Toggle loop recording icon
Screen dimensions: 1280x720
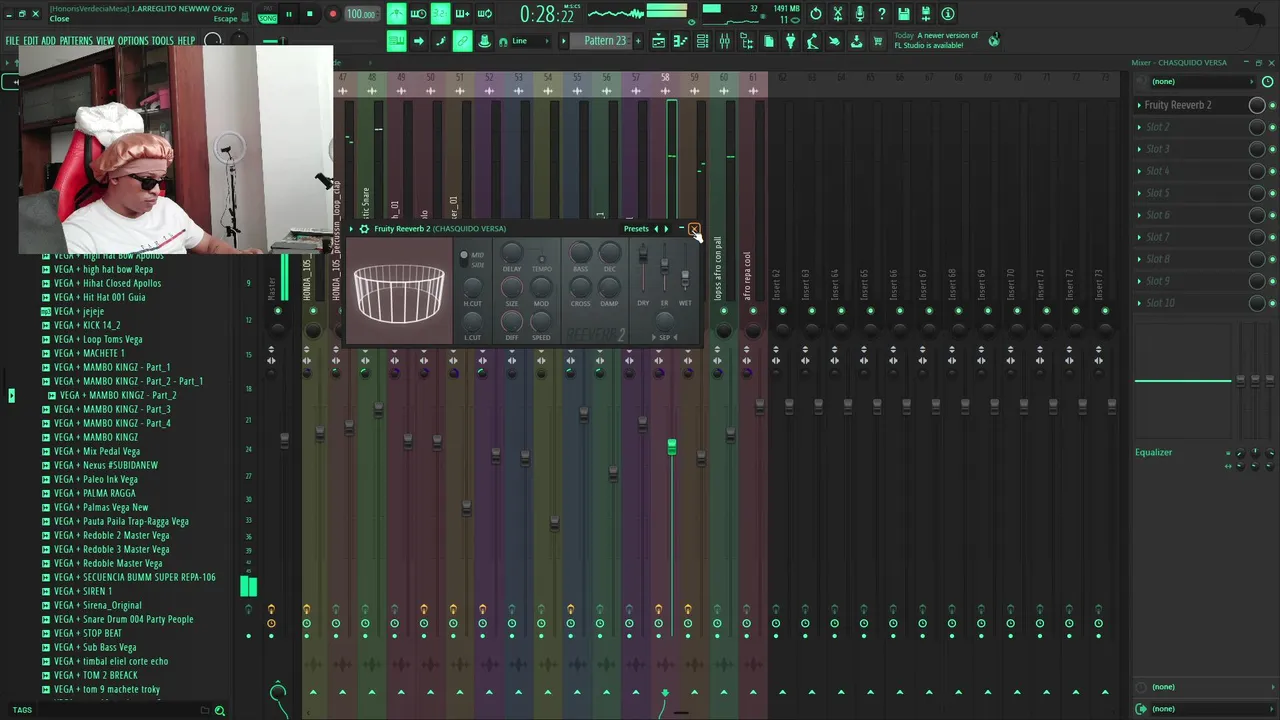coord(484,14)
